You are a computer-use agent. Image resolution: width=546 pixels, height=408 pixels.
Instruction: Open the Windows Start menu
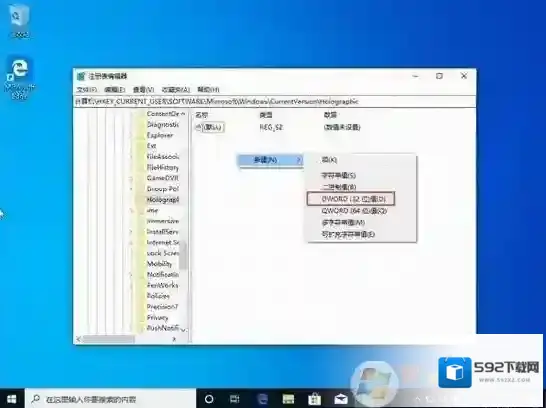pyautogui.click(x=12, y=399)
